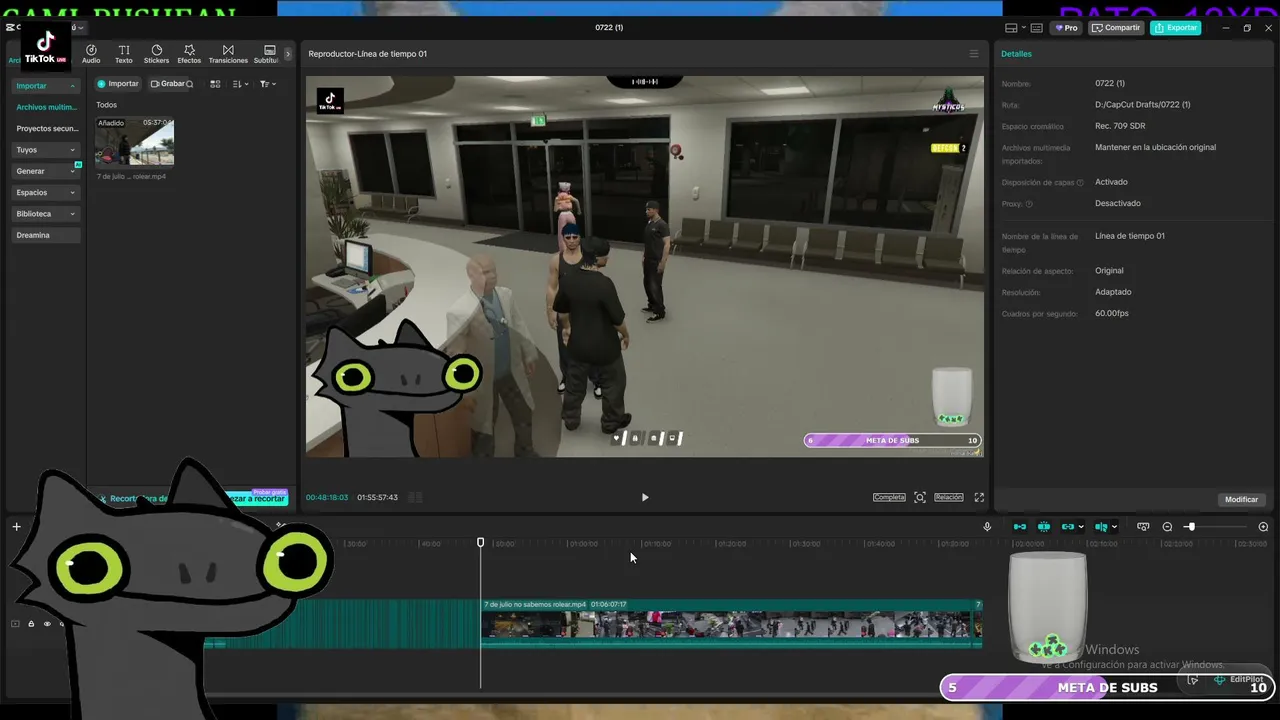Open the keyboard shortcuts icon
Screen dimensions: 1280x720
1037,28
